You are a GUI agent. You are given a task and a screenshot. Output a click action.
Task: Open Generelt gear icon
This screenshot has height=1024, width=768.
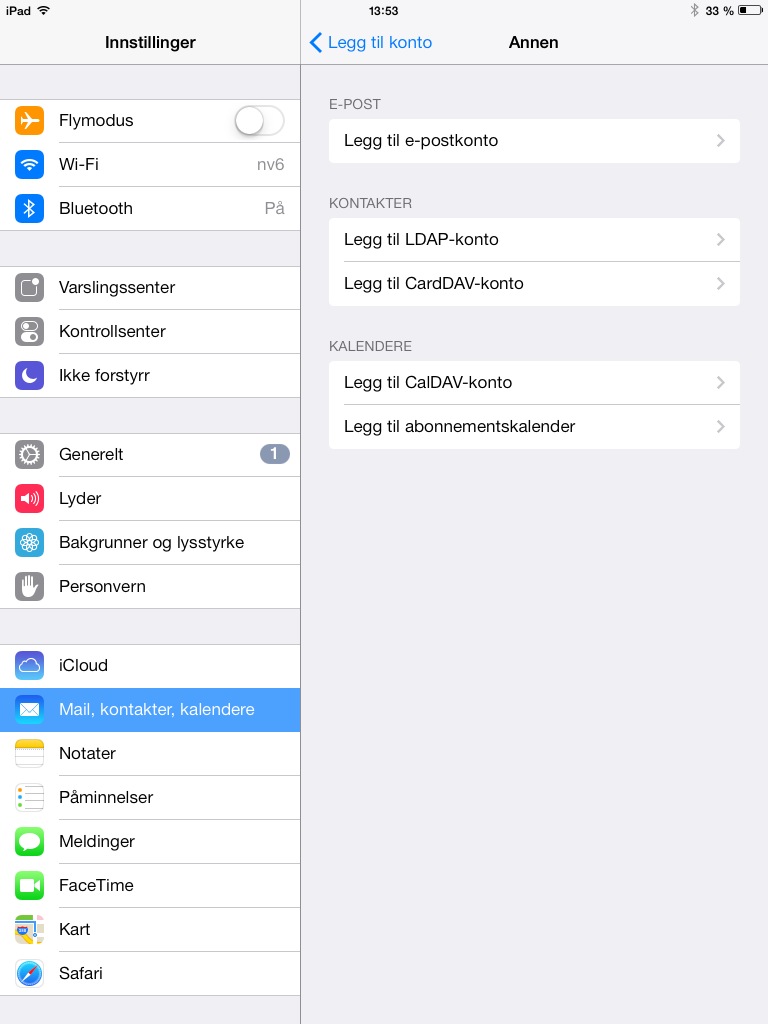(x=29, y=455)
